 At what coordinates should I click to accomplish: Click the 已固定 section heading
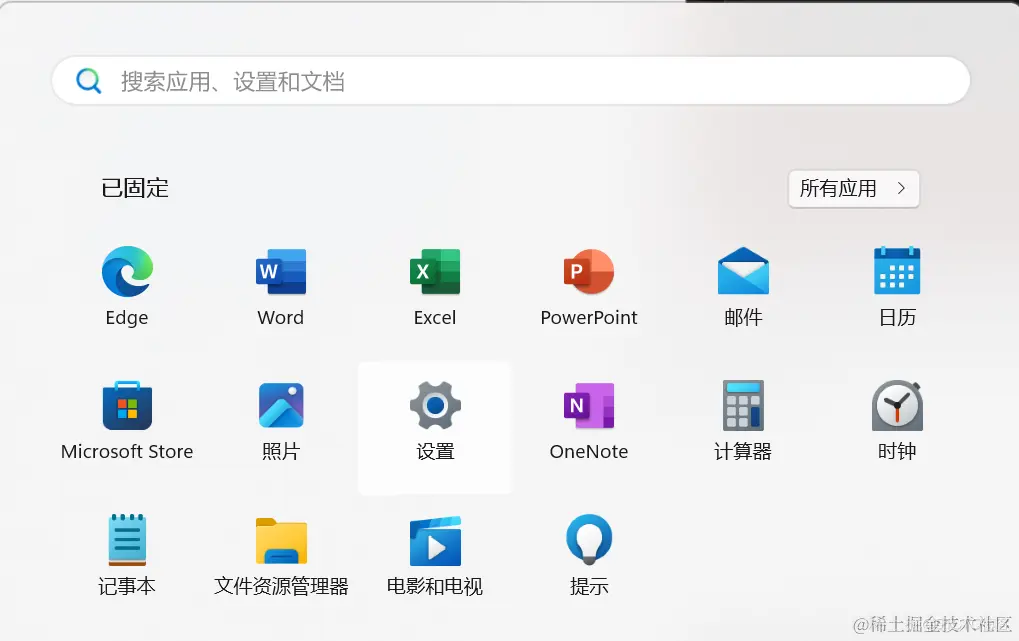[x=135, y=189]
